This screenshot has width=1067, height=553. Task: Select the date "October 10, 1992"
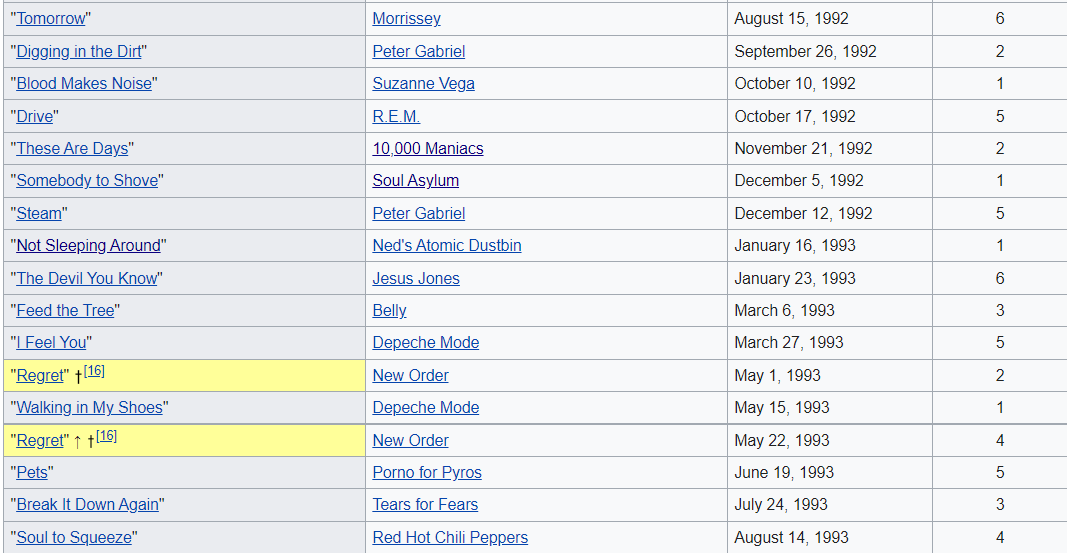pyautogui.click(x=795, y=83)
